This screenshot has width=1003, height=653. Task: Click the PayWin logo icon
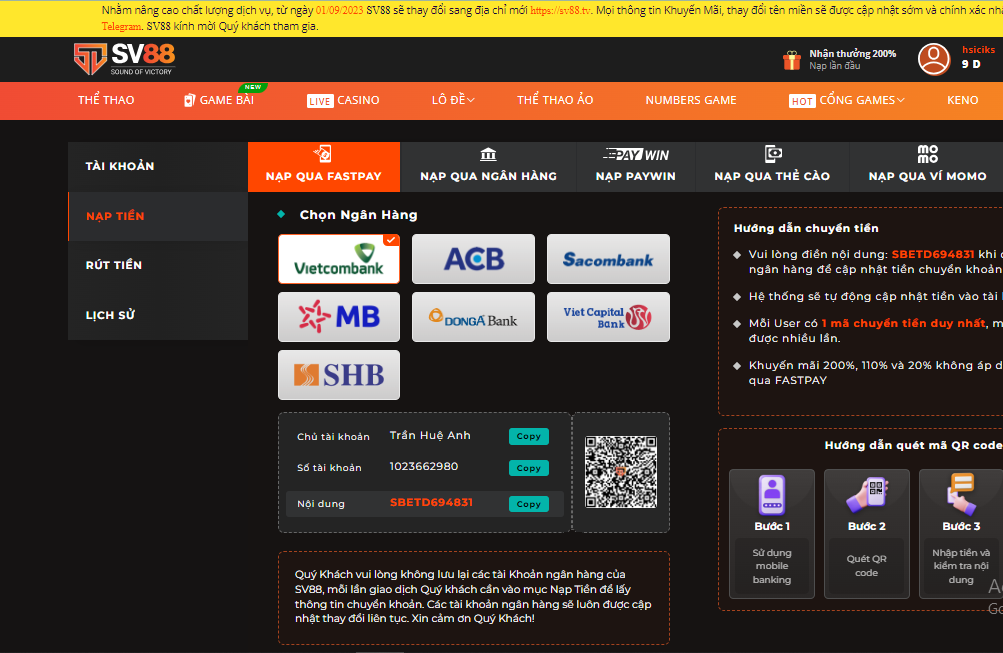(635, 154)
